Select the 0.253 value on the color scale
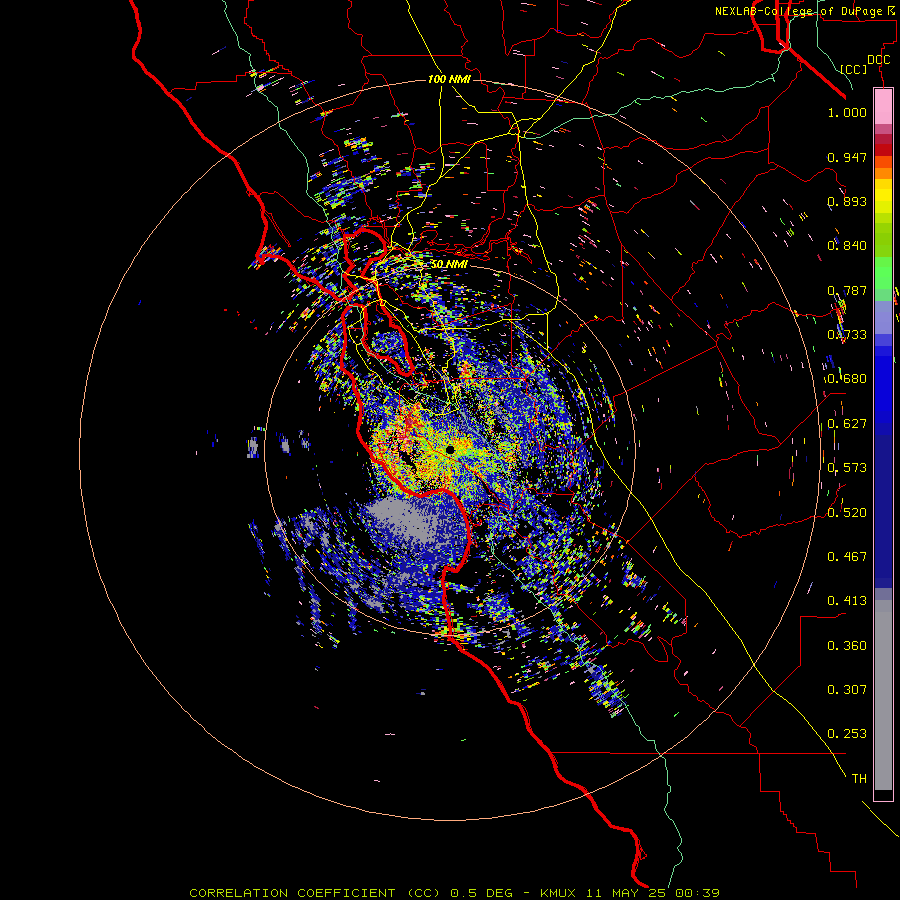900x900 pixels. coord(847,734)
